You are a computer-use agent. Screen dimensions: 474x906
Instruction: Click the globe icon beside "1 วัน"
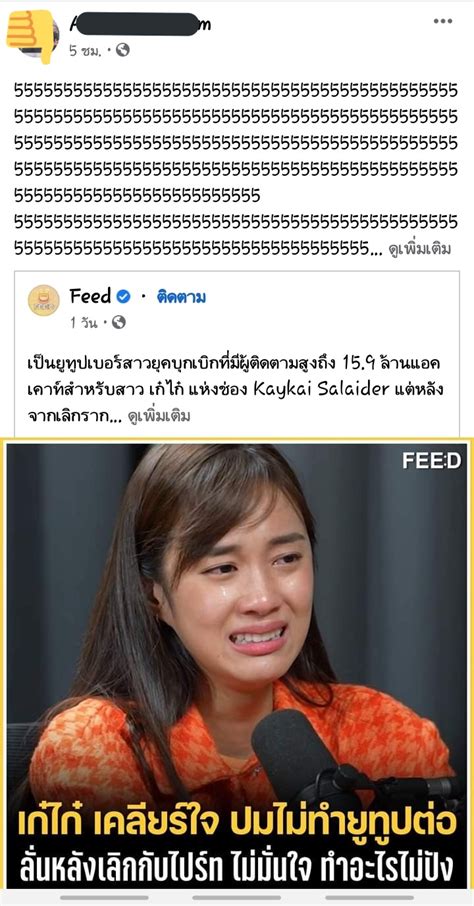point(118,322)
